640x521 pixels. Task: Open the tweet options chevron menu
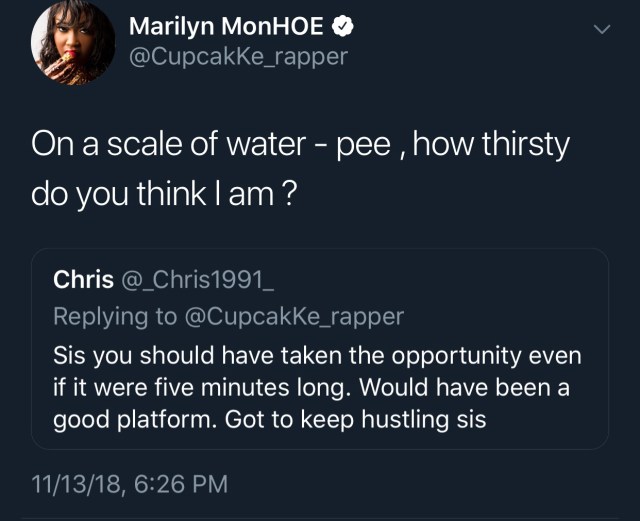click(601, 31)
